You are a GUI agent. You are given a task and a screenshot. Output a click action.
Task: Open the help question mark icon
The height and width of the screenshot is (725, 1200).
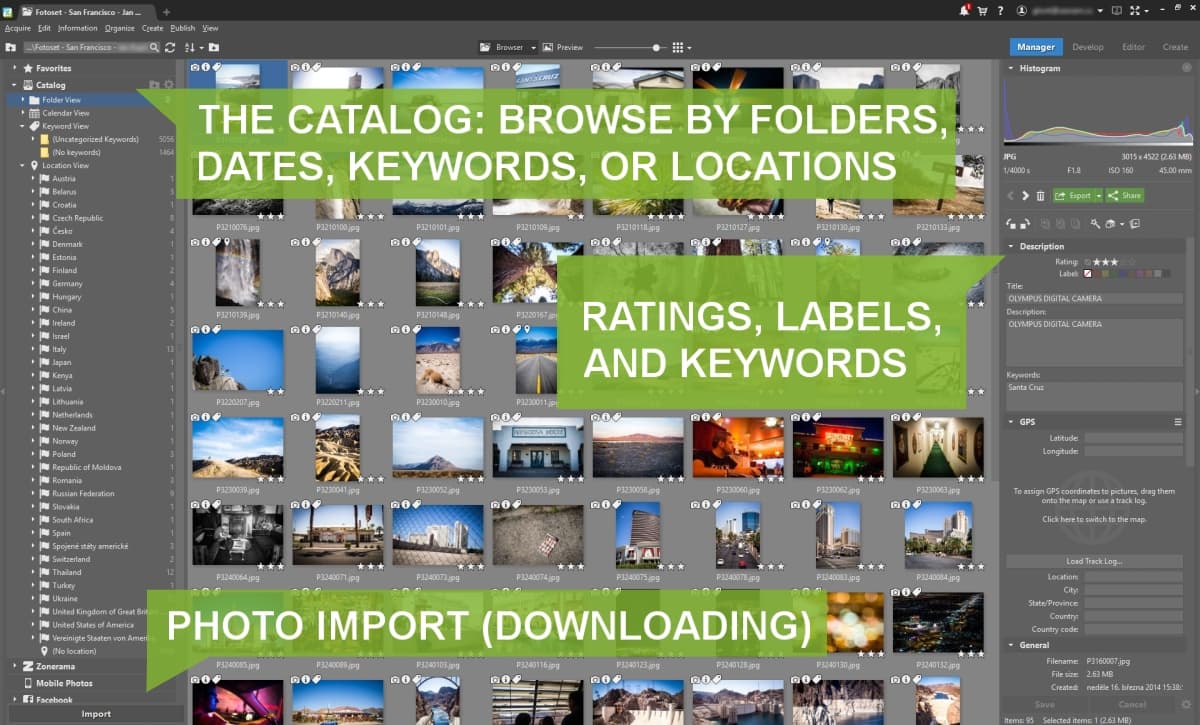(x=999, y=10)
